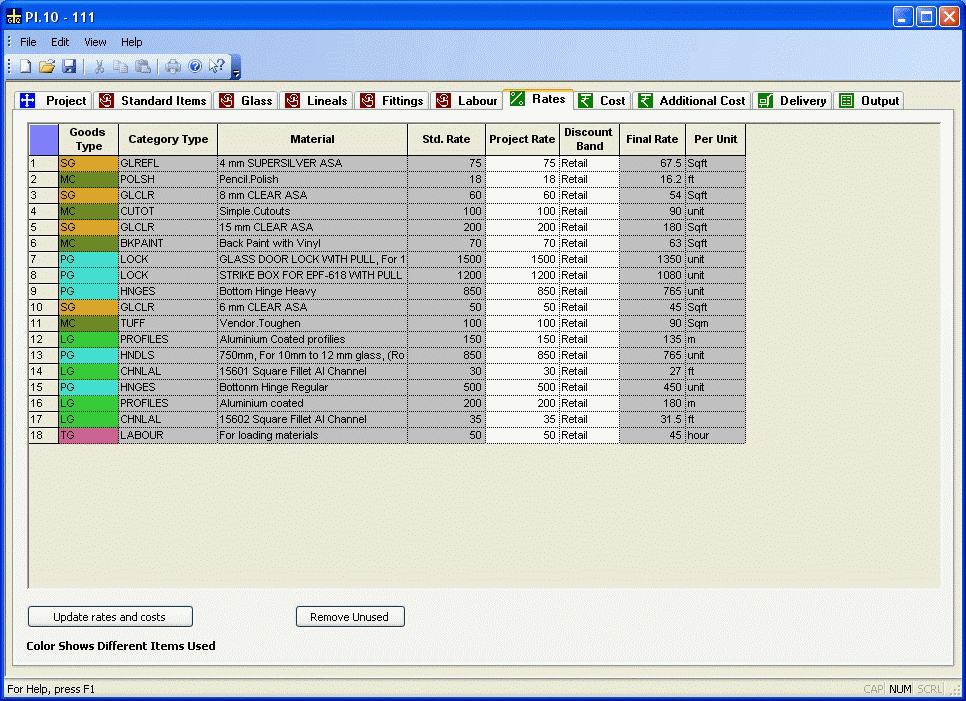Image resolution: width=966 pixels, height=701 pixels.
Task: Expand the toolbar options dropdown arrow
Action: coord(236,74)
